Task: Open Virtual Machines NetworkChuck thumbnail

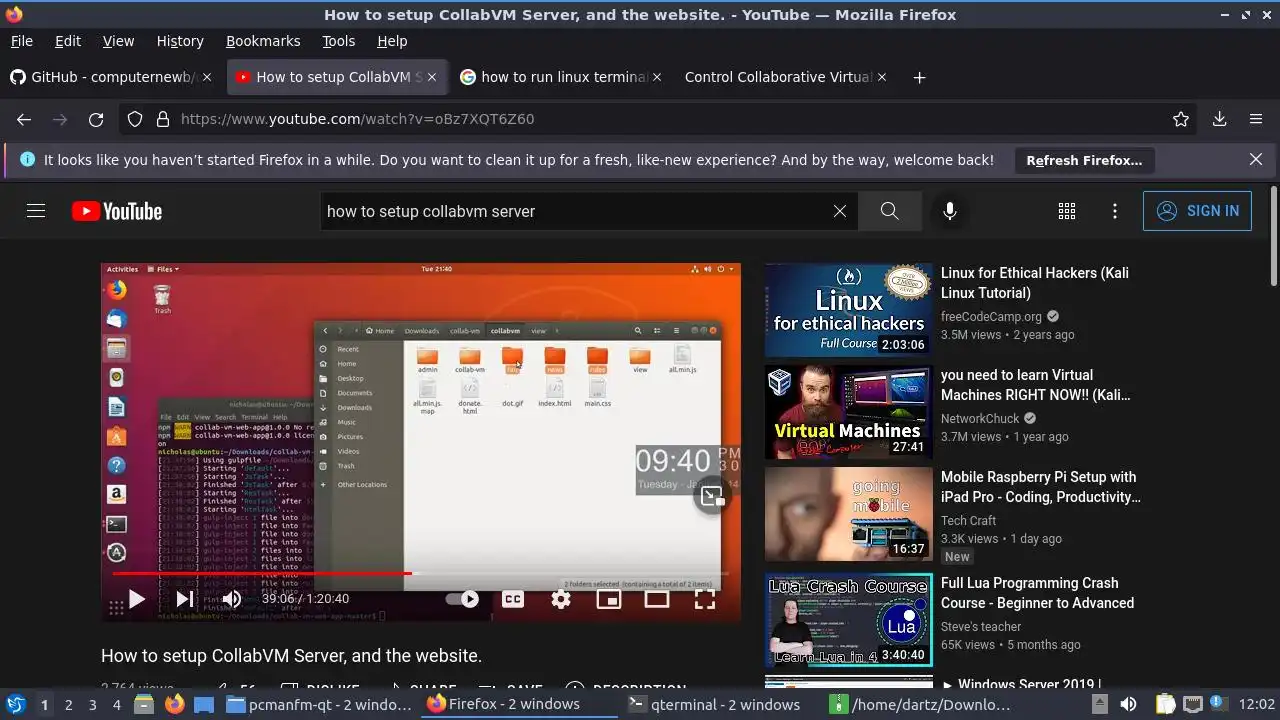Action: pyautogui.click(x=848, y=412)
